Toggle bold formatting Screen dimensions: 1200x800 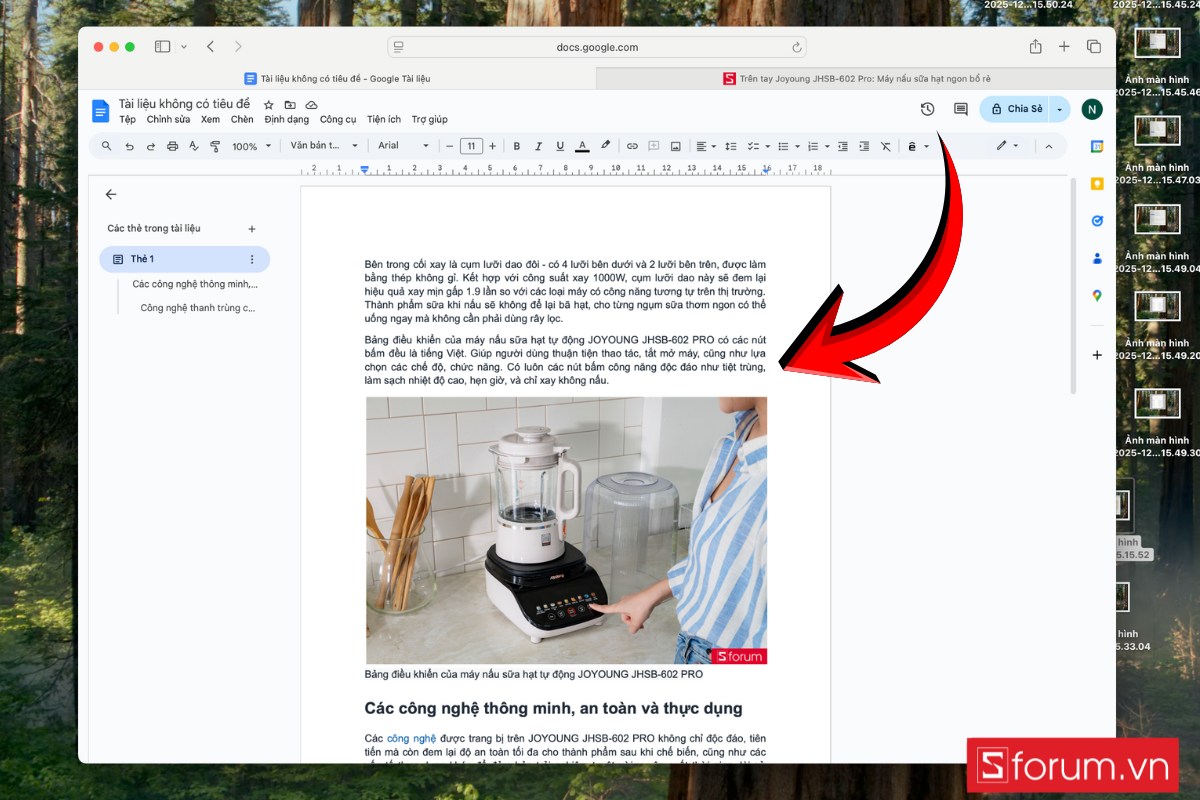(517, 146)
